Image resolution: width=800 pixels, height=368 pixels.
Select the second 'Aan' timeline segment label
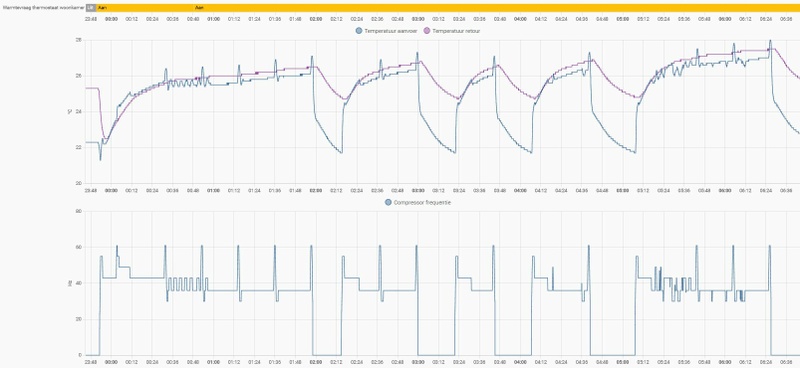[199, 8]
